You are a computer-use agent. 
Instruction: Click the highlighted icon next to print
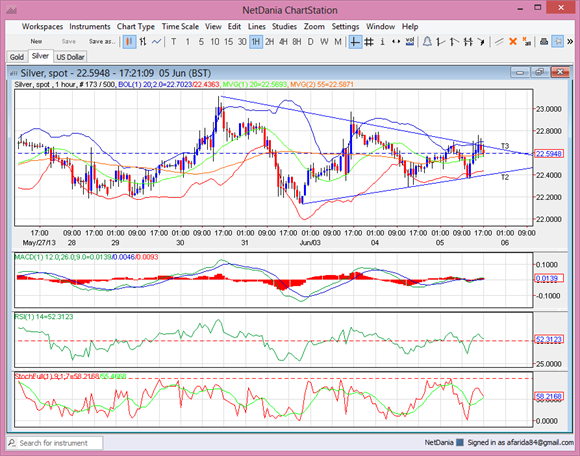pos(557,42)
